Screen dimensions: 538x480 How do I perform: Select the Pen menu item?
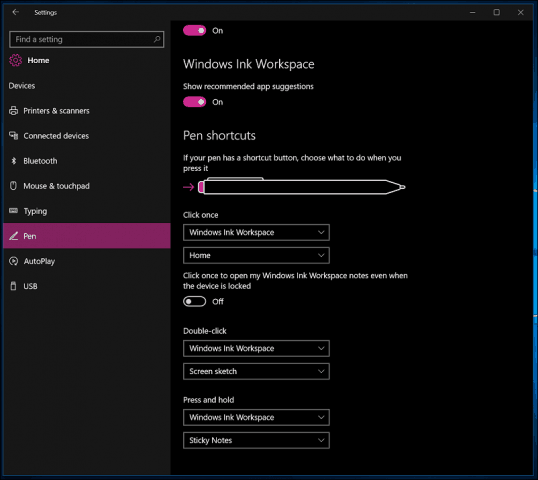click(x=87, y=236)
